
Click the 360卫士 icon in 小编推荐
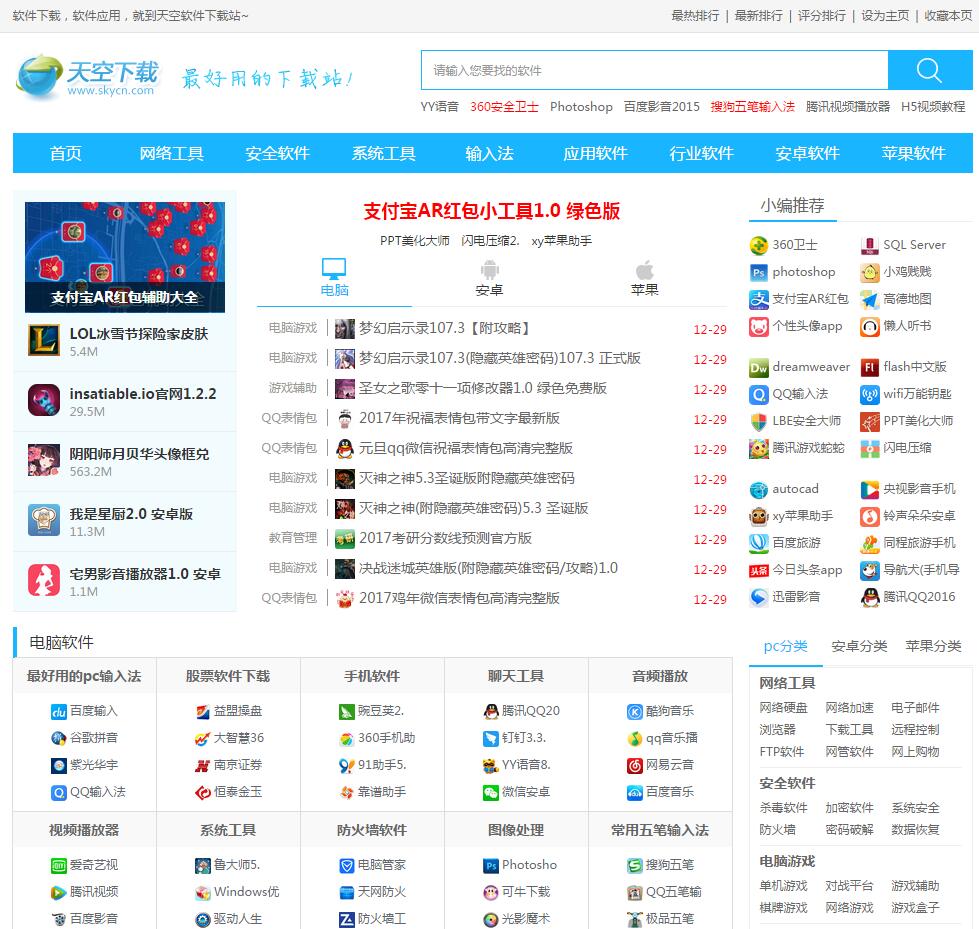point(759,245)
